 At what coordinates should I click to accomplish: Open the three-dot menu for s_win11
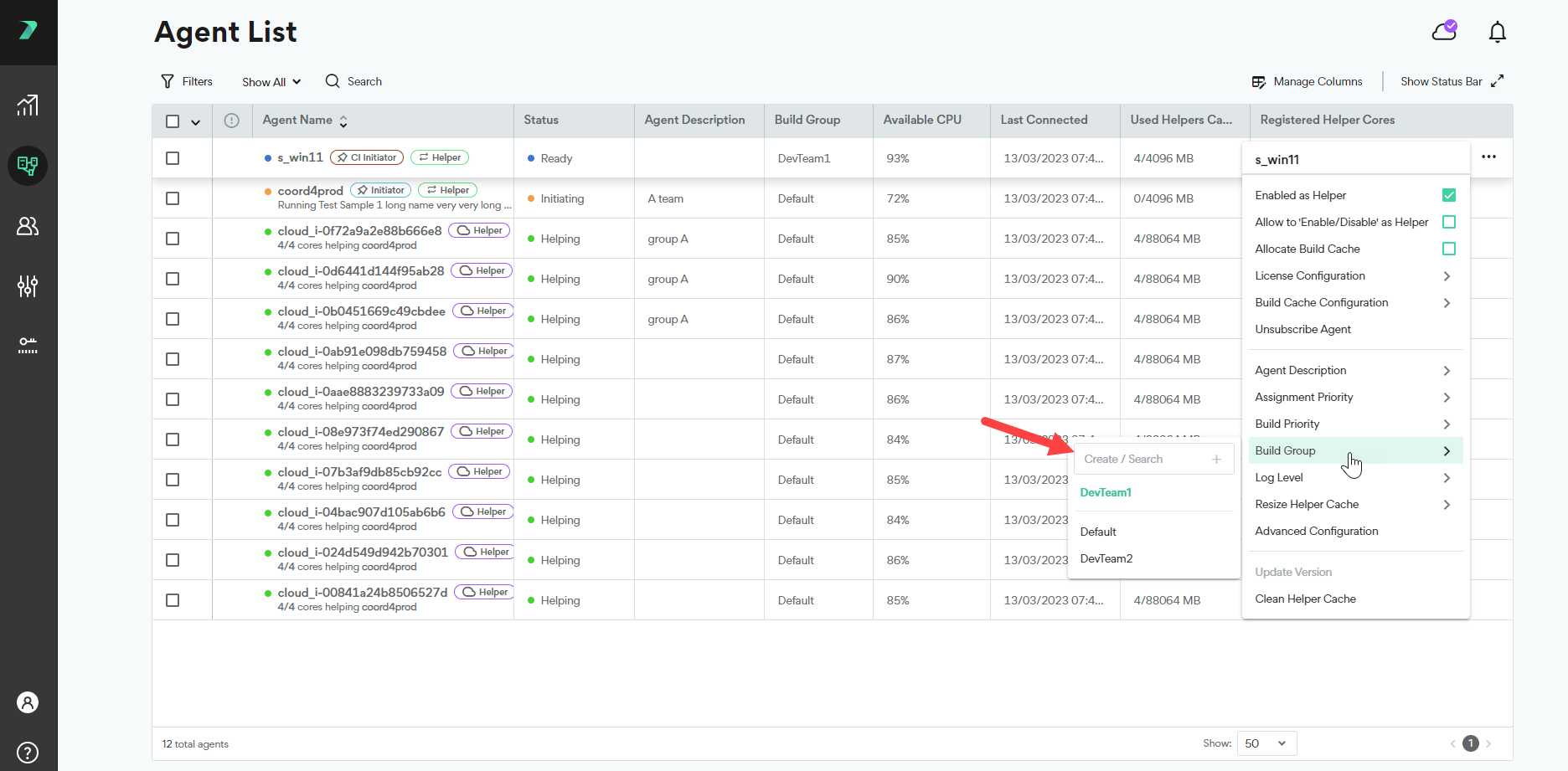click(x=1488, y=157)
